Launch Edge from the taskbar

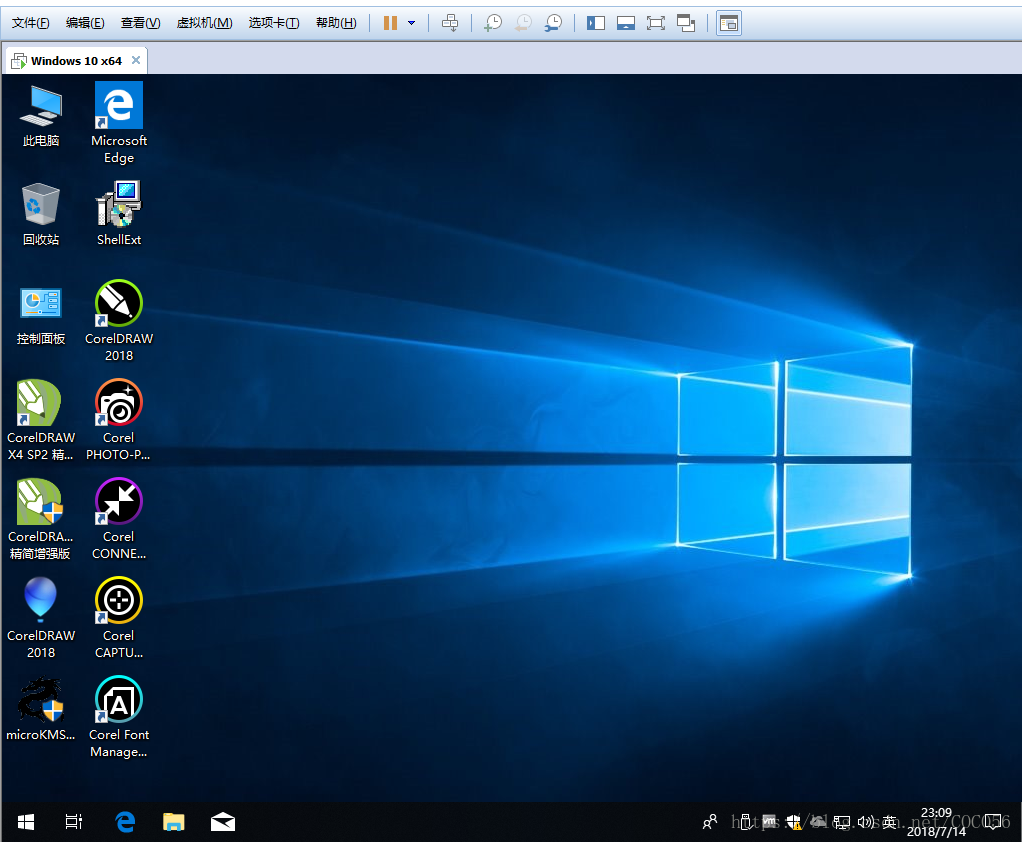click(x=124, y=822)
